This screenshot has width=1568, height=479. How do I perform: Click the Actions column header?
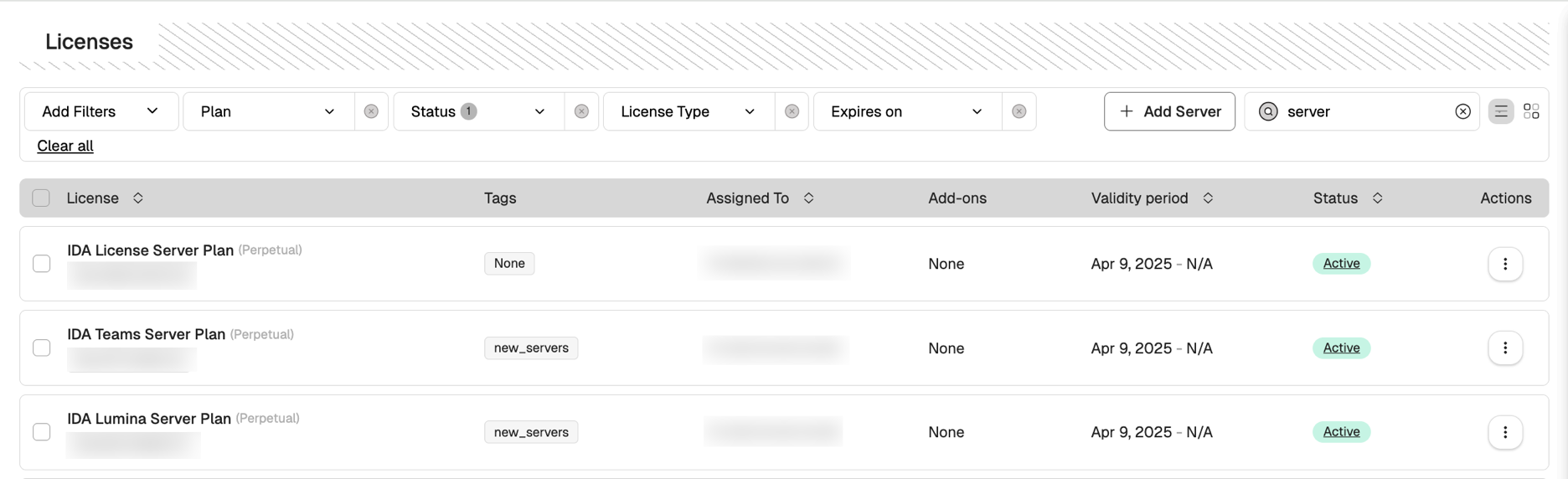click(x=1505, y=198)
